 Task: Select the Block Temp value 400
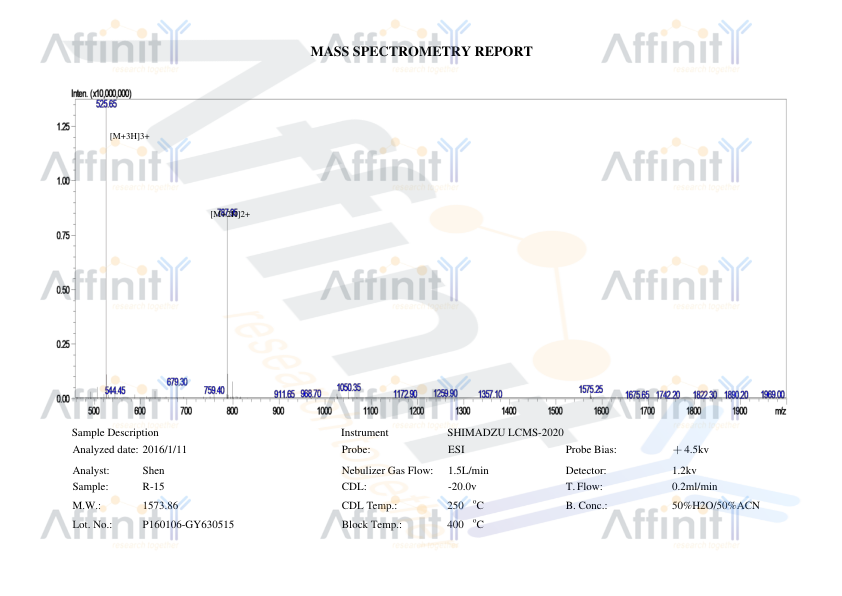coord(455,525)
